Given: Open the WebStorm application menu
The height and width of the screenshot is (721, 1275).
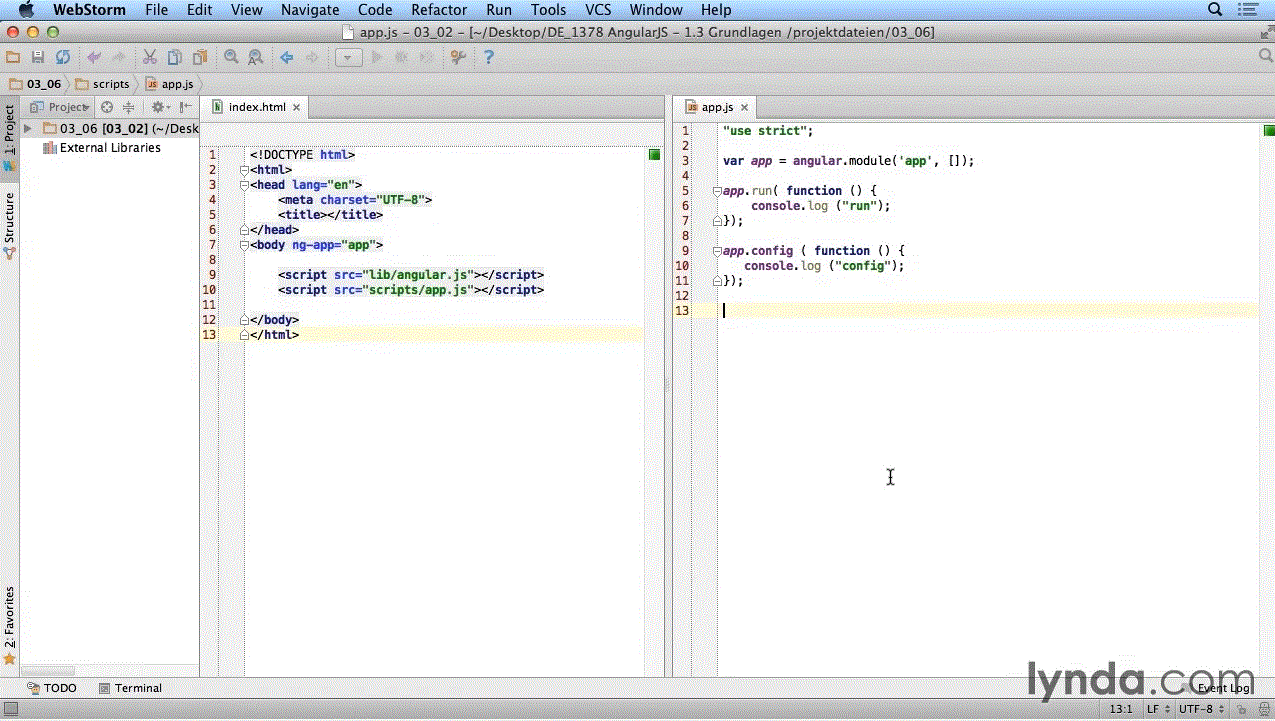Looking at the screenshot, I should coord(89,10).
